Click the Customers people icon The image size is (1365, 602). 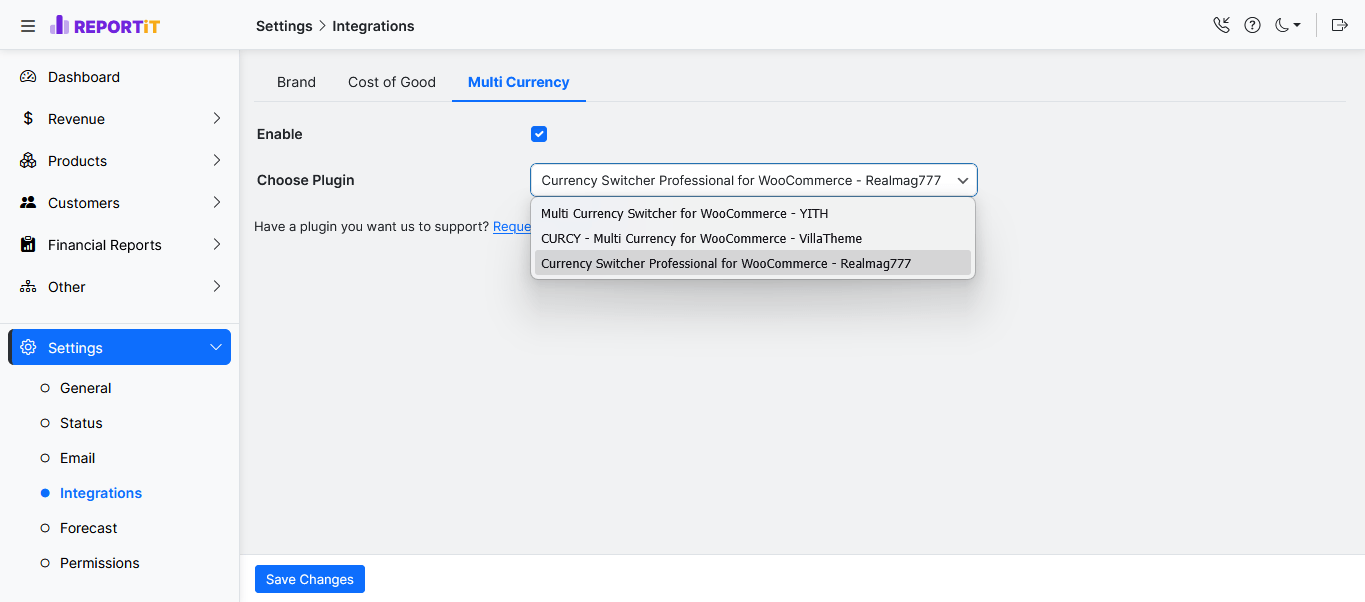pyautogui.click(x=28, y=203)
